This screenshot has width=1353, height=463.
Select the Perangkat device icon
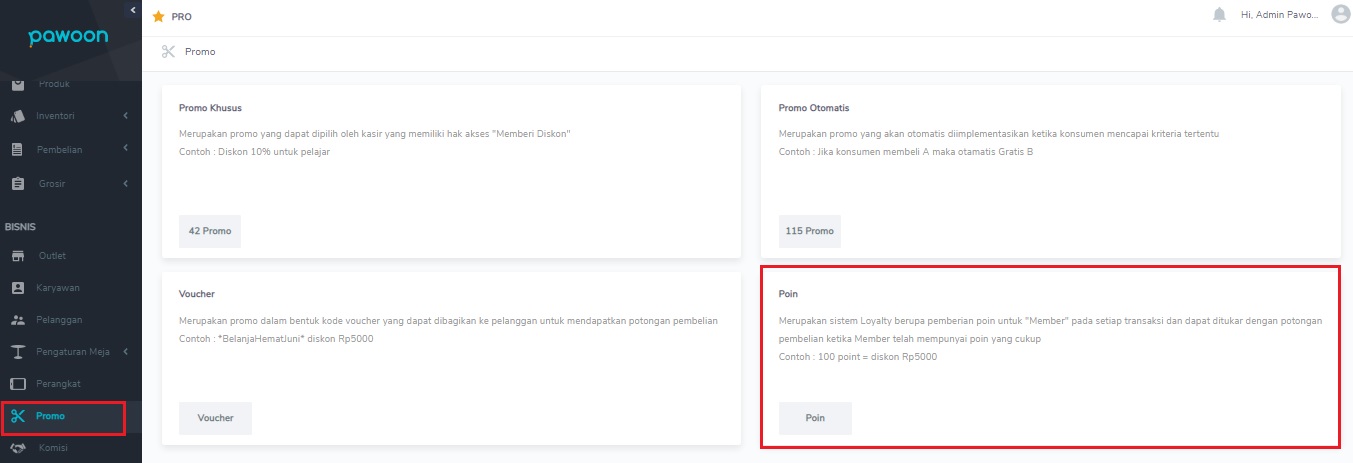coord(17,384)
